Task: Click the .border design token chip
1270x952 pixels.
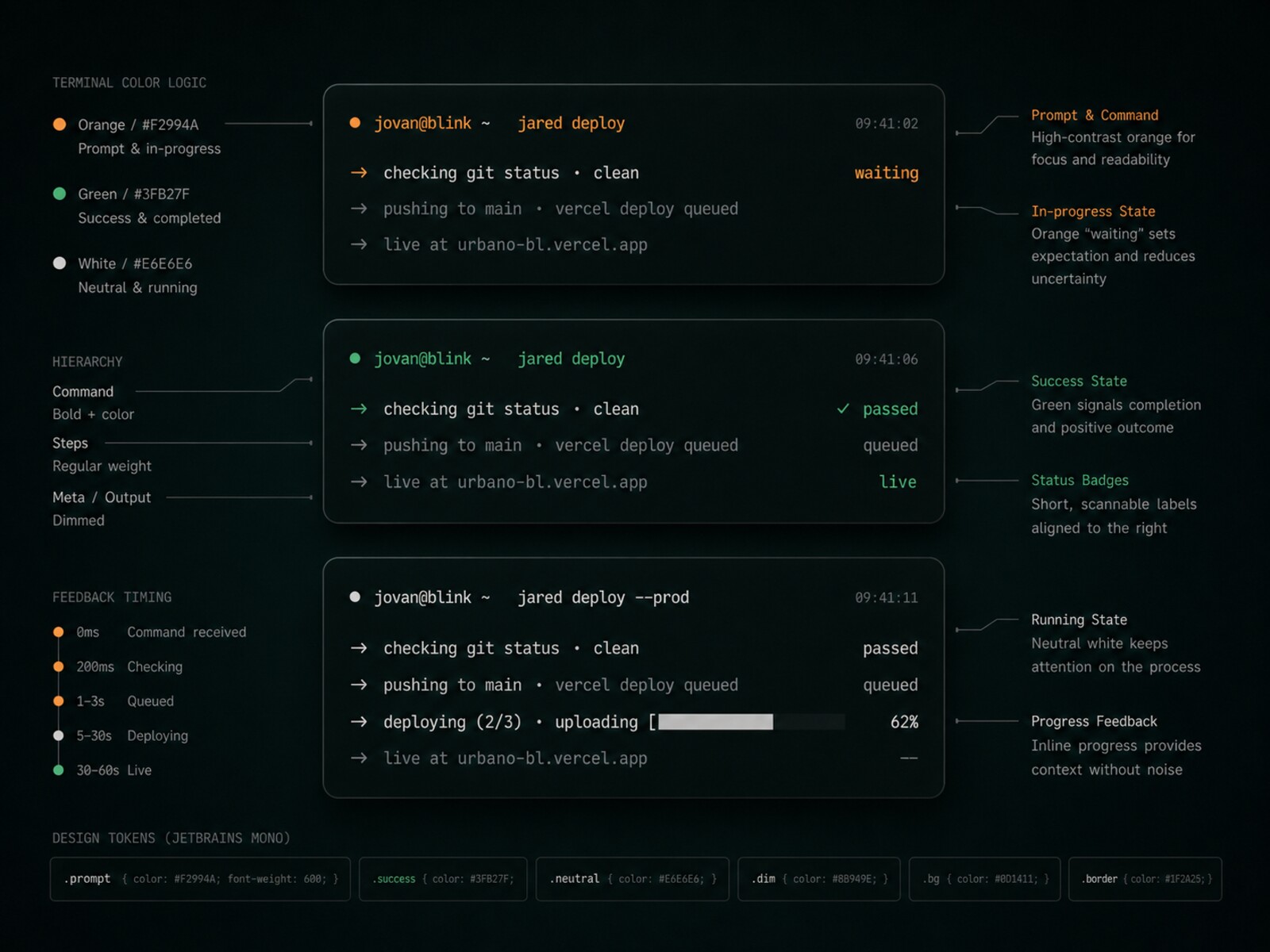Action: click(1145, 879)
